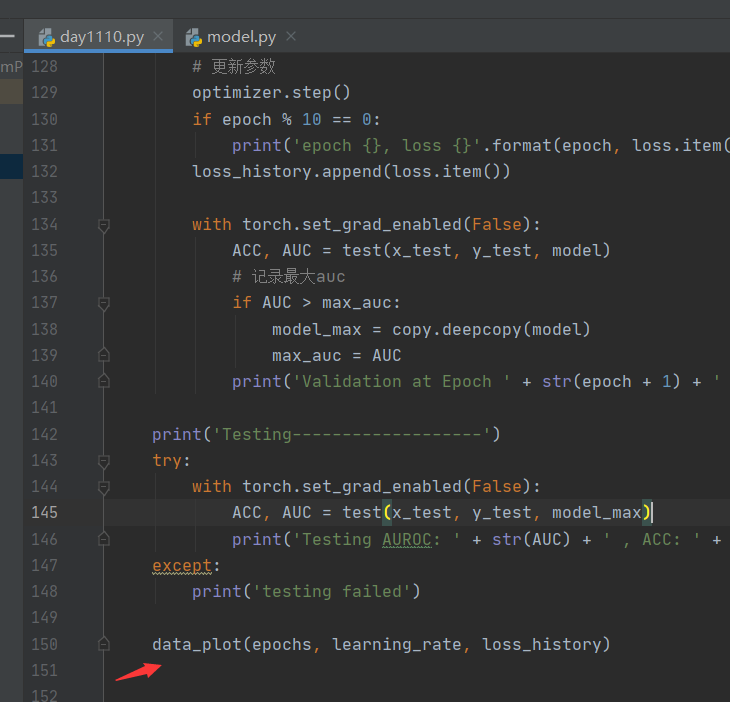Screen dimensions: 730x702
Task: Click the Python file icon on day1110.py tab
Action: click(x=47, y=37)
